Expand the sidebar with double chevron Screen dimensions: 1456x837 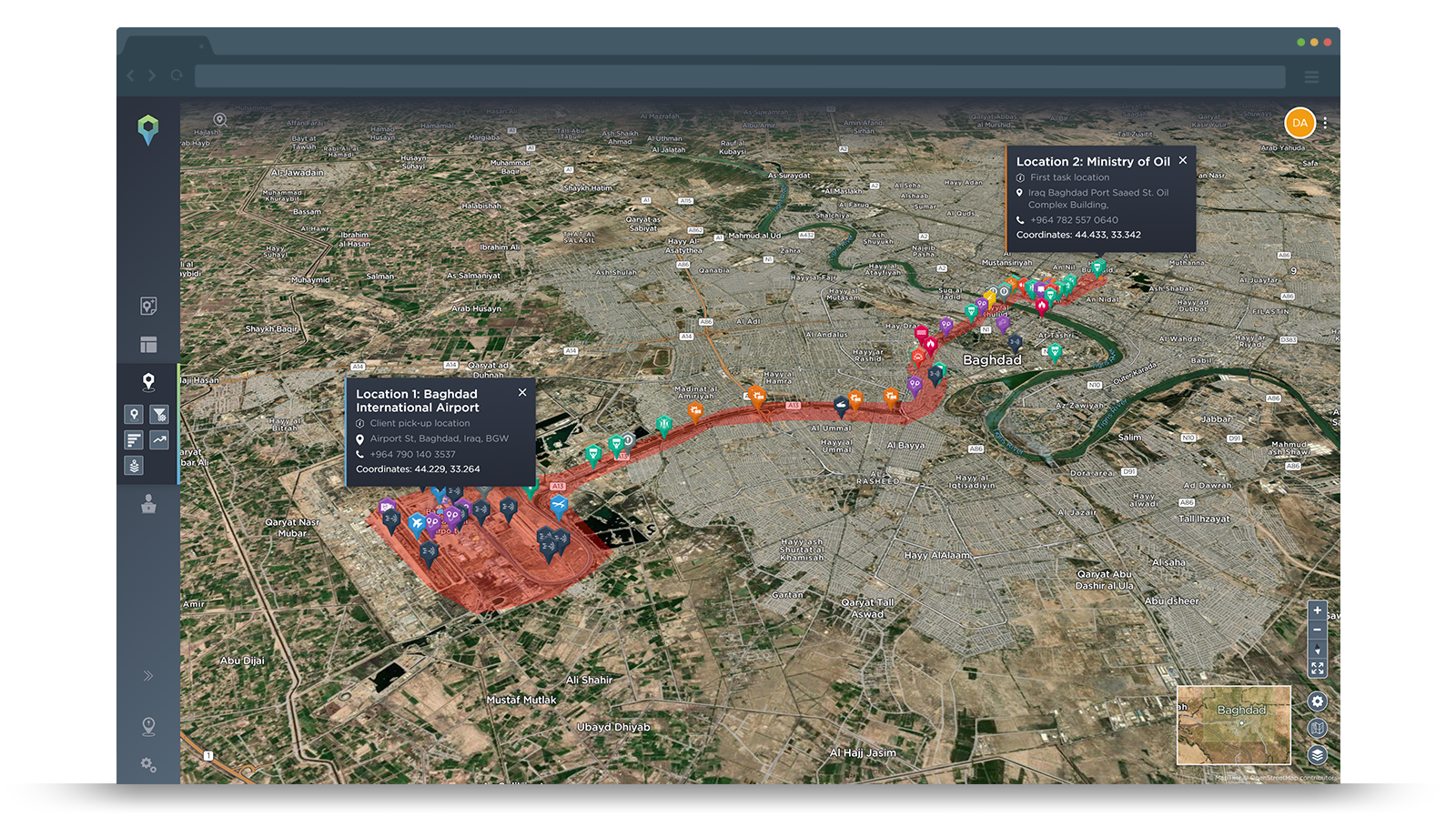click(148, 676)
